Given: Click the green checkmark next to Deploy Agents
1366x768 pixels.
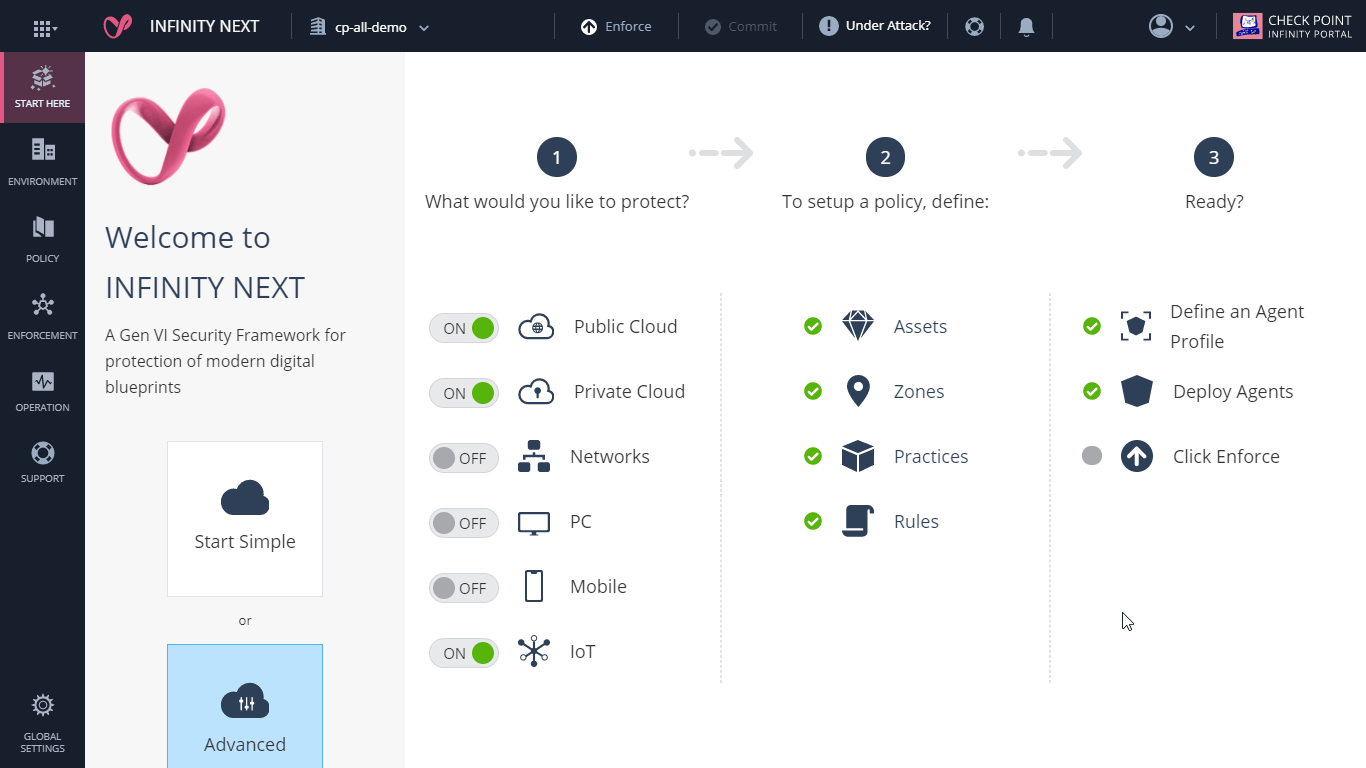Looking at the screenshot, I should tap(1092, 391).
